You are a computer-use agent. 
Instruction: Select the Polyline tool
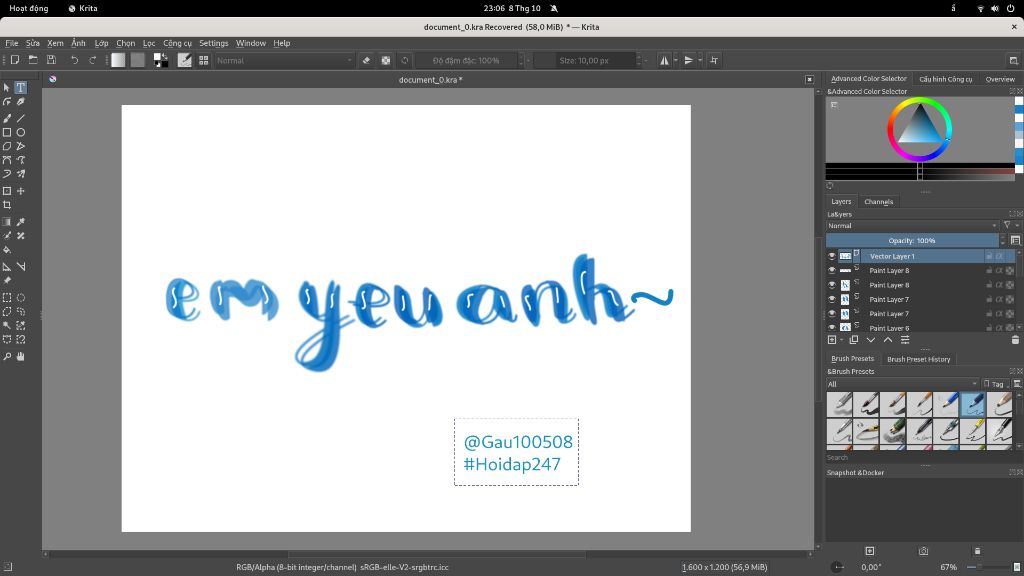click(x=21, y=146)
